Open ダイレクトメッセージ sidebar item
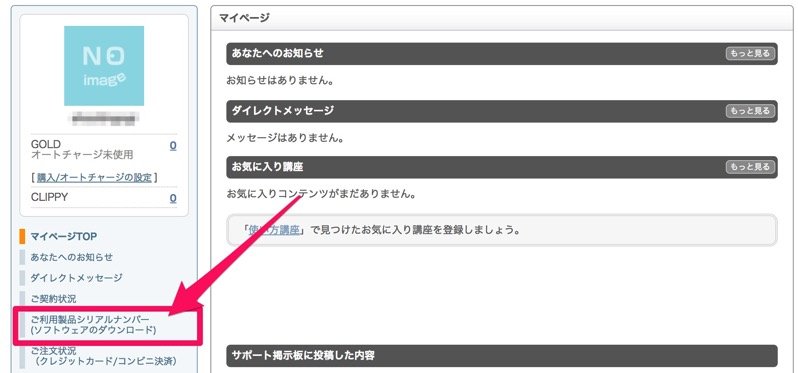 click(76, 278)
